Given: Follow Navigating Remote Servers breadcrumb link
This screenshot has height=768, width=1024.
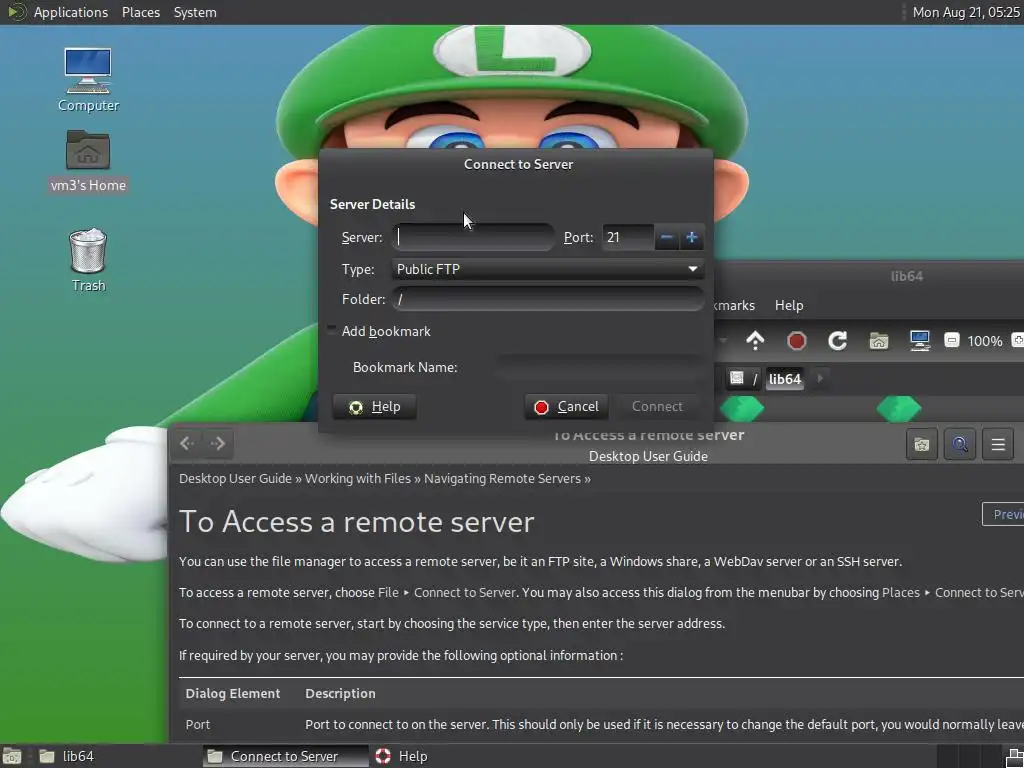Looking at the screenshot, I should pos(502,479).
